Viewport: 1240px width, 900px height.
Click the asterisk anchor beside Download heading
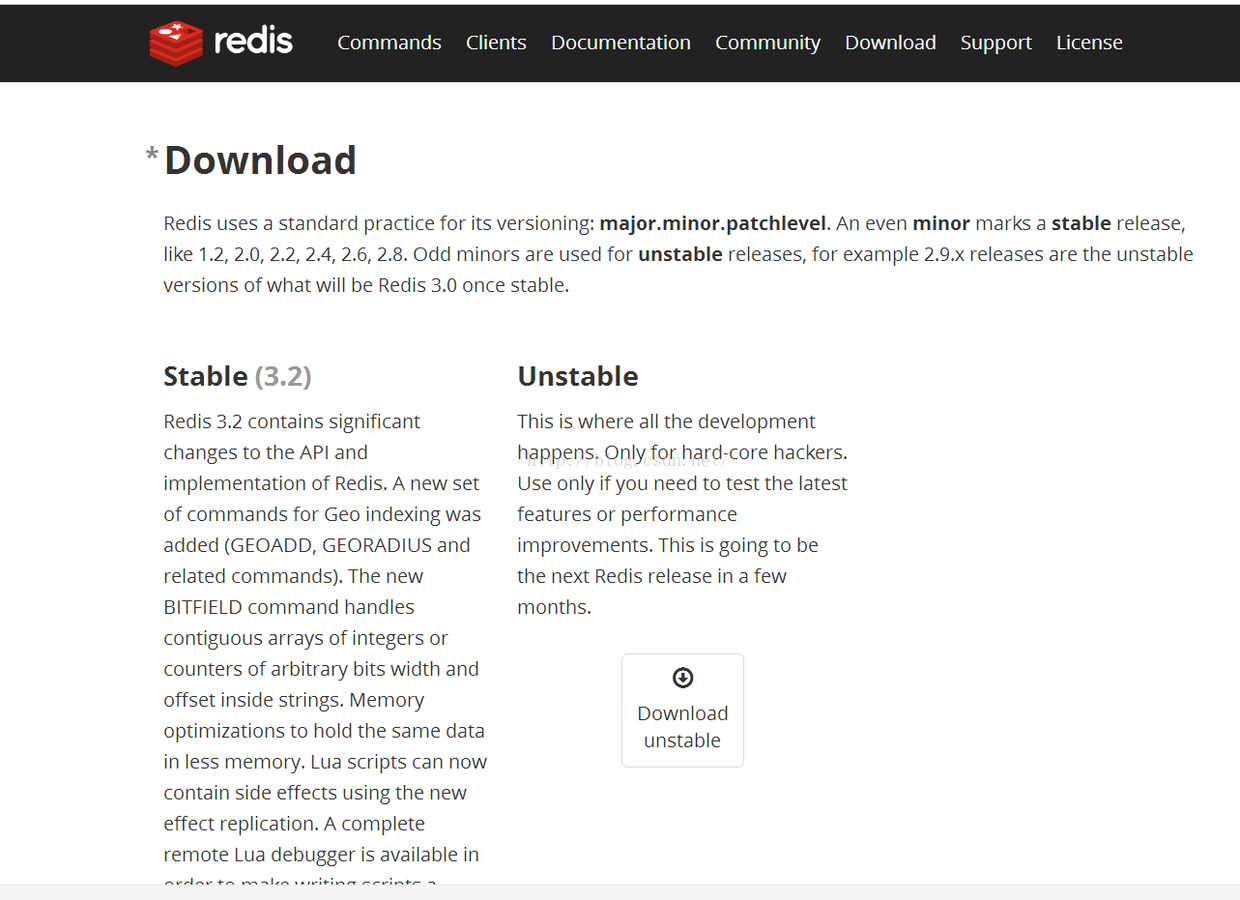pos(152,155)
